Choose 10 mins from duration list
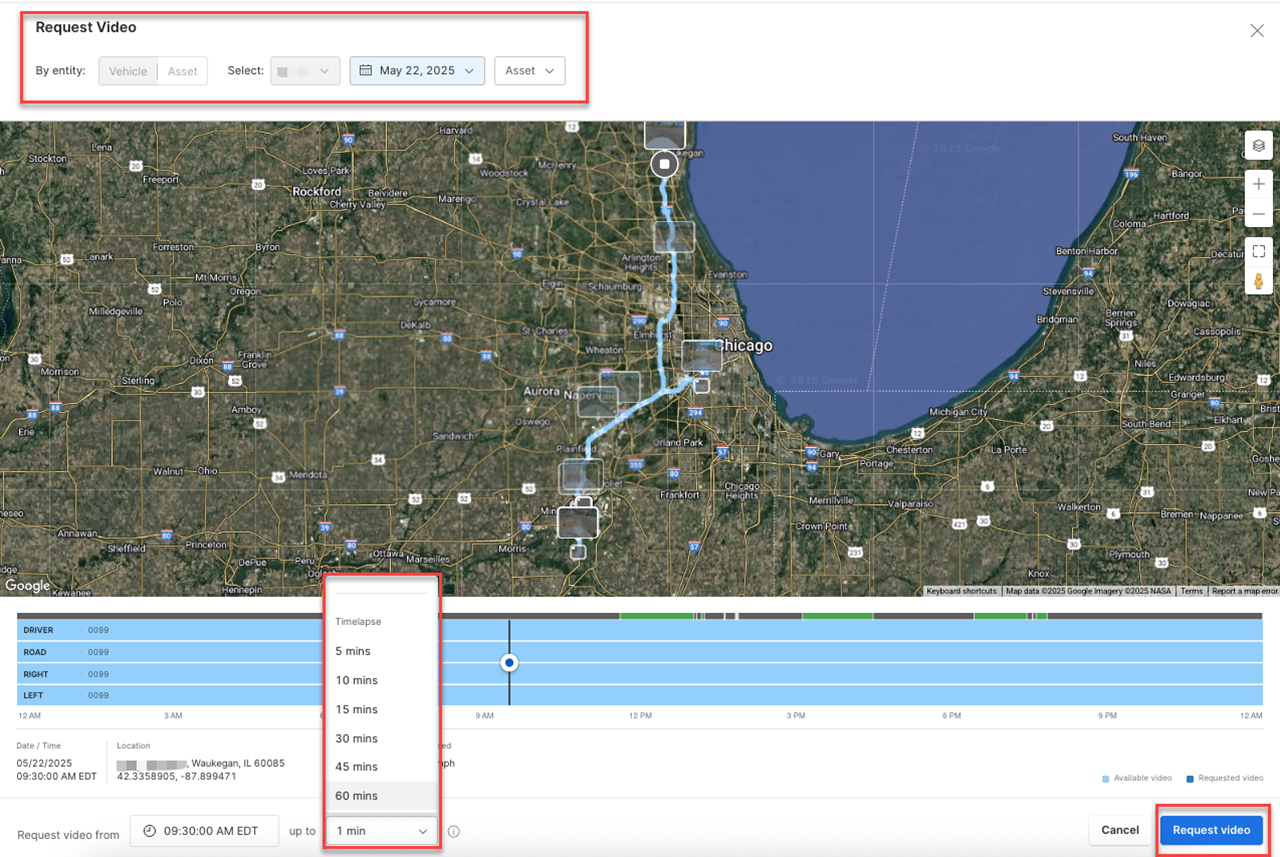The width and height of the screenshot is (1280, 857). (381, 680)
